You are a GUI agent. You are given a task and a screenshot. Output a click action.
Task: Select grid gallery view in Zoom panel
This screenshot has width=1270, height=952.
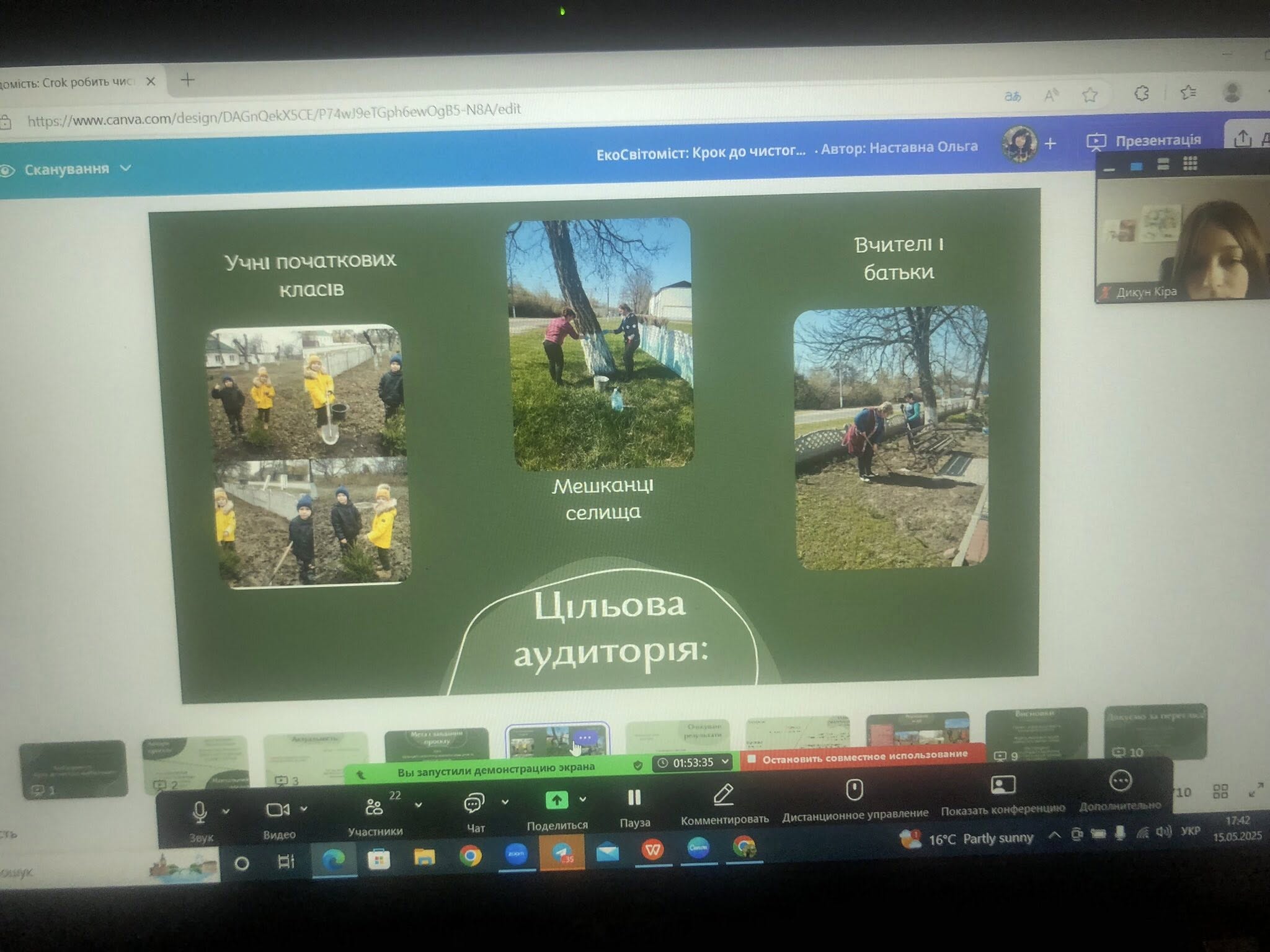[1190, 164]
